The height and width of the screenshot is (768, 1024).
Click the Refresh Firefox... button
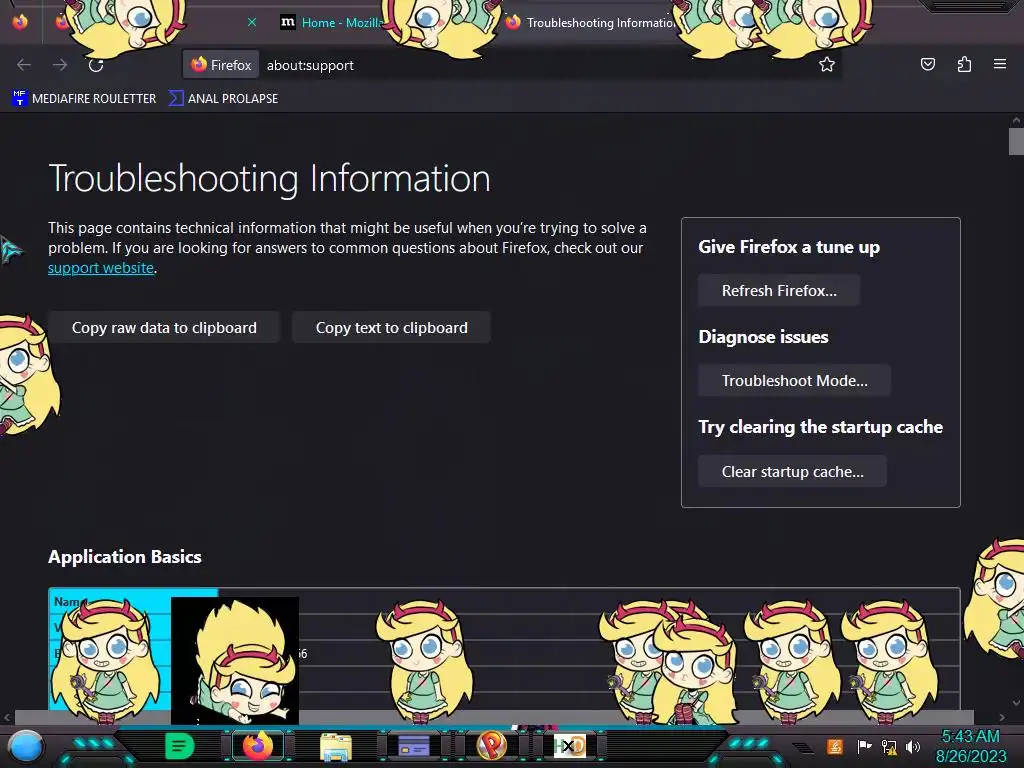[778, 291]
